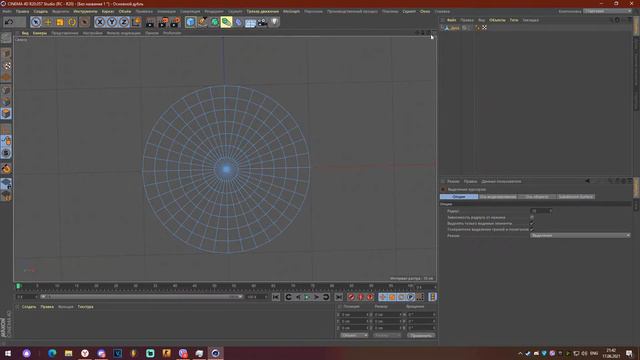Select the Live Selection tool
640x360 pixels.
tap(36, 22)
